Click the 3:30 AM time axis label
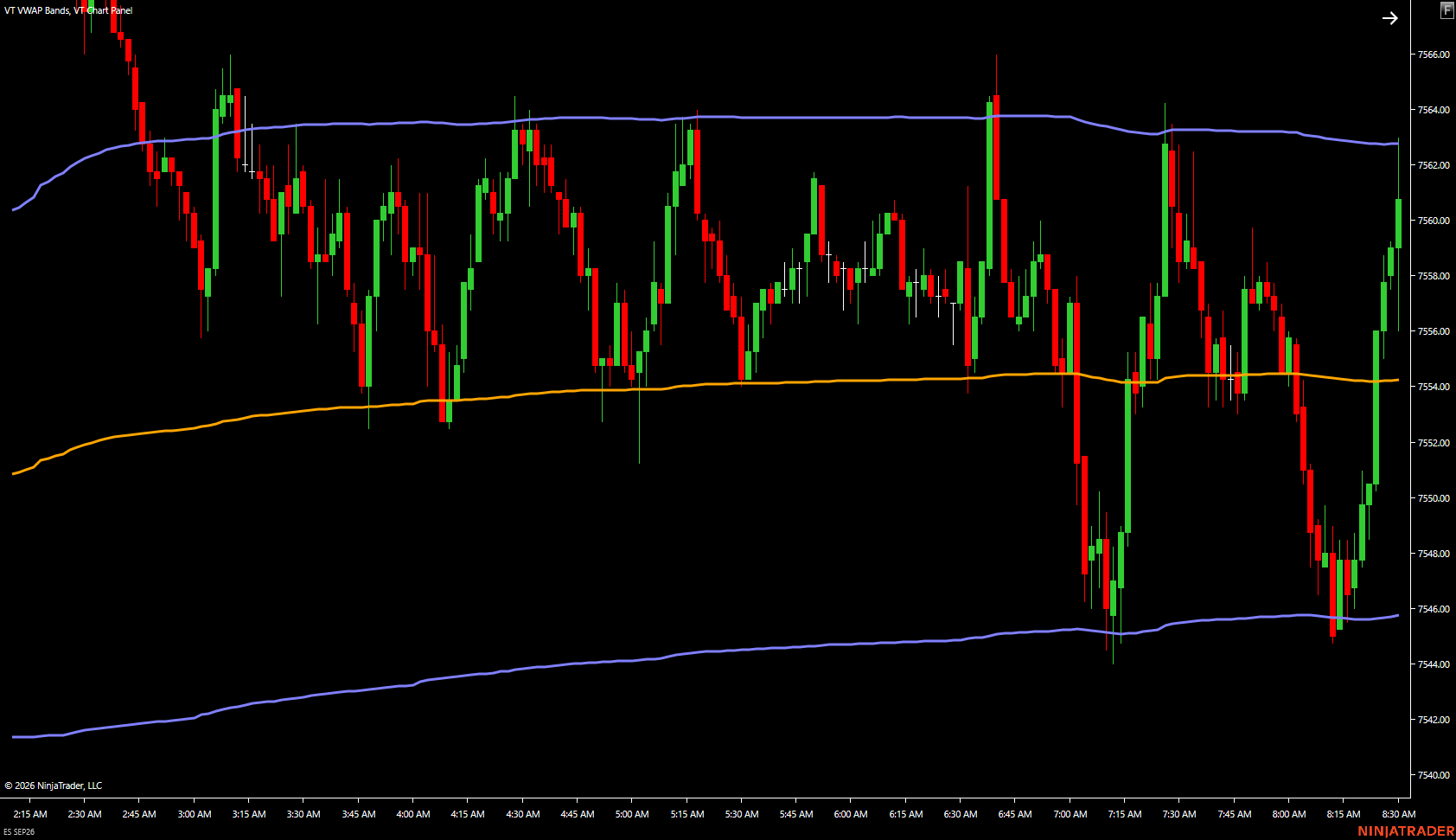1456x840 pixels. (303, 814)
